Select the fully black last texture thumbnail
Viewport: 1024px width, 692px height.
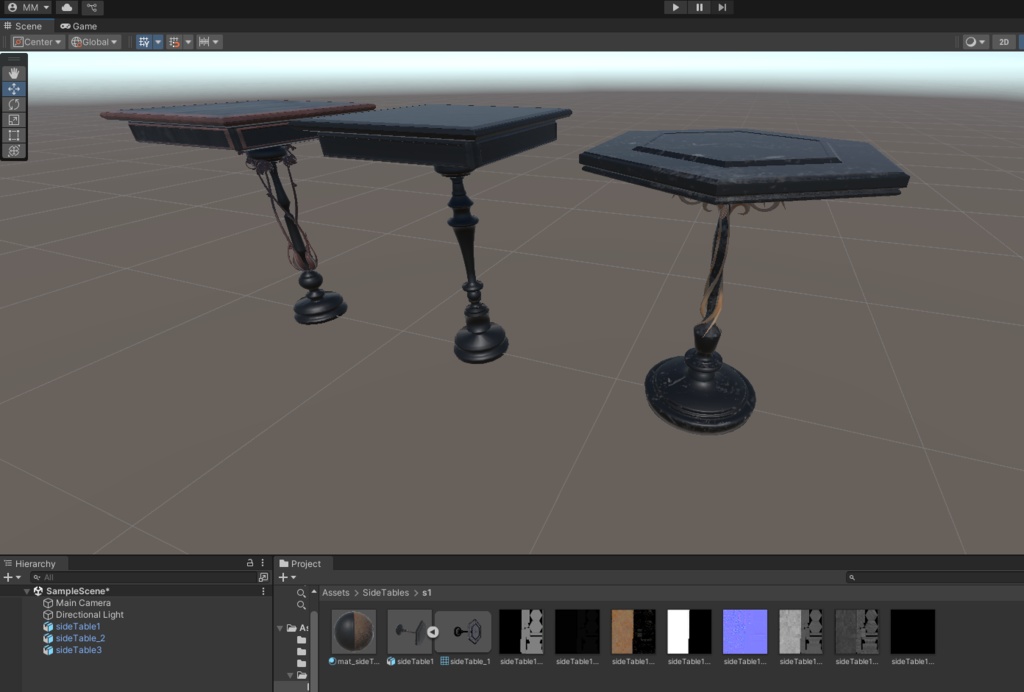[913, 631]
